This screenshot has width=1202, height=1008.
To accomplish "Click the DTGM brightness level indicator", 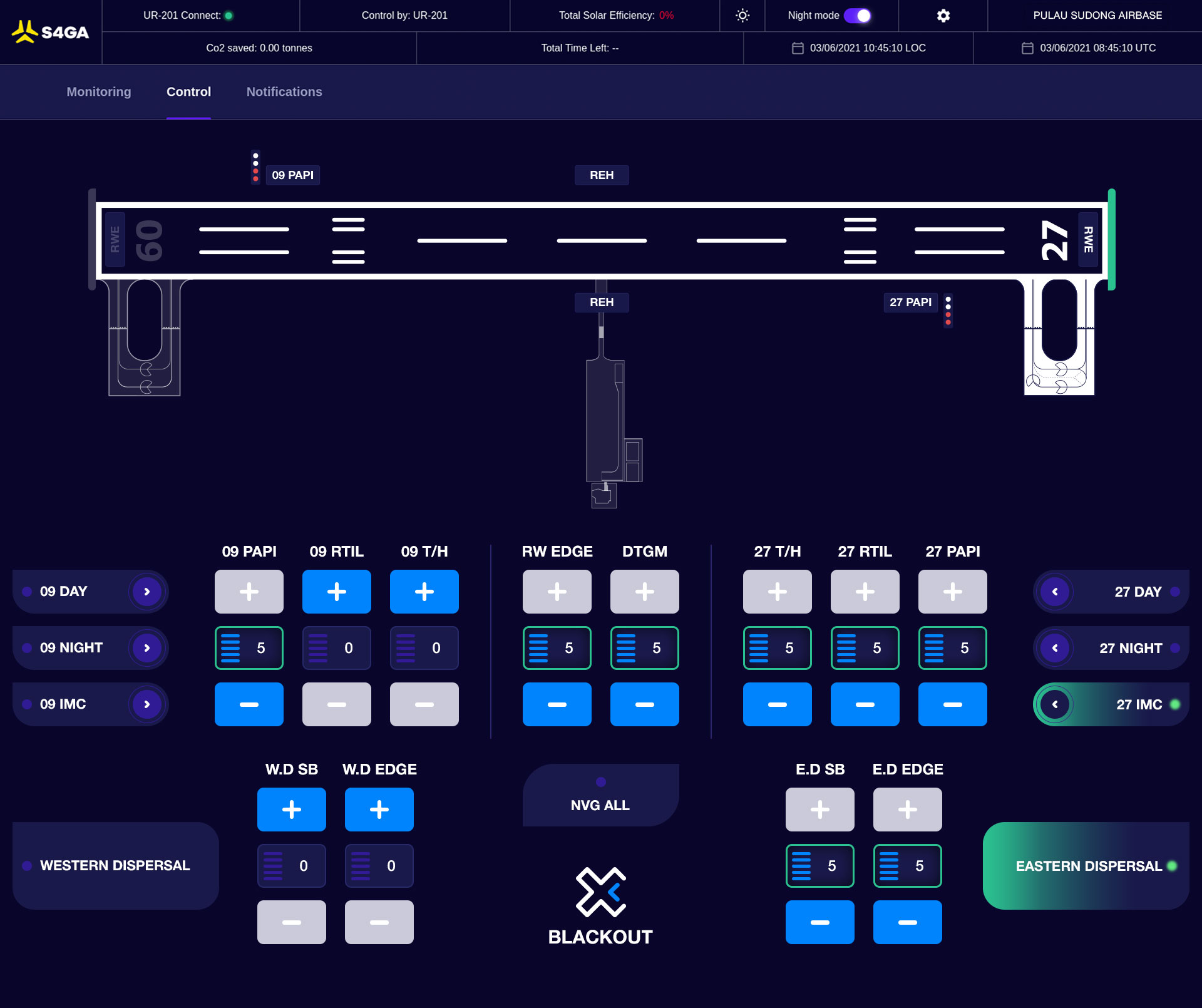I will [x=645, y=648].
